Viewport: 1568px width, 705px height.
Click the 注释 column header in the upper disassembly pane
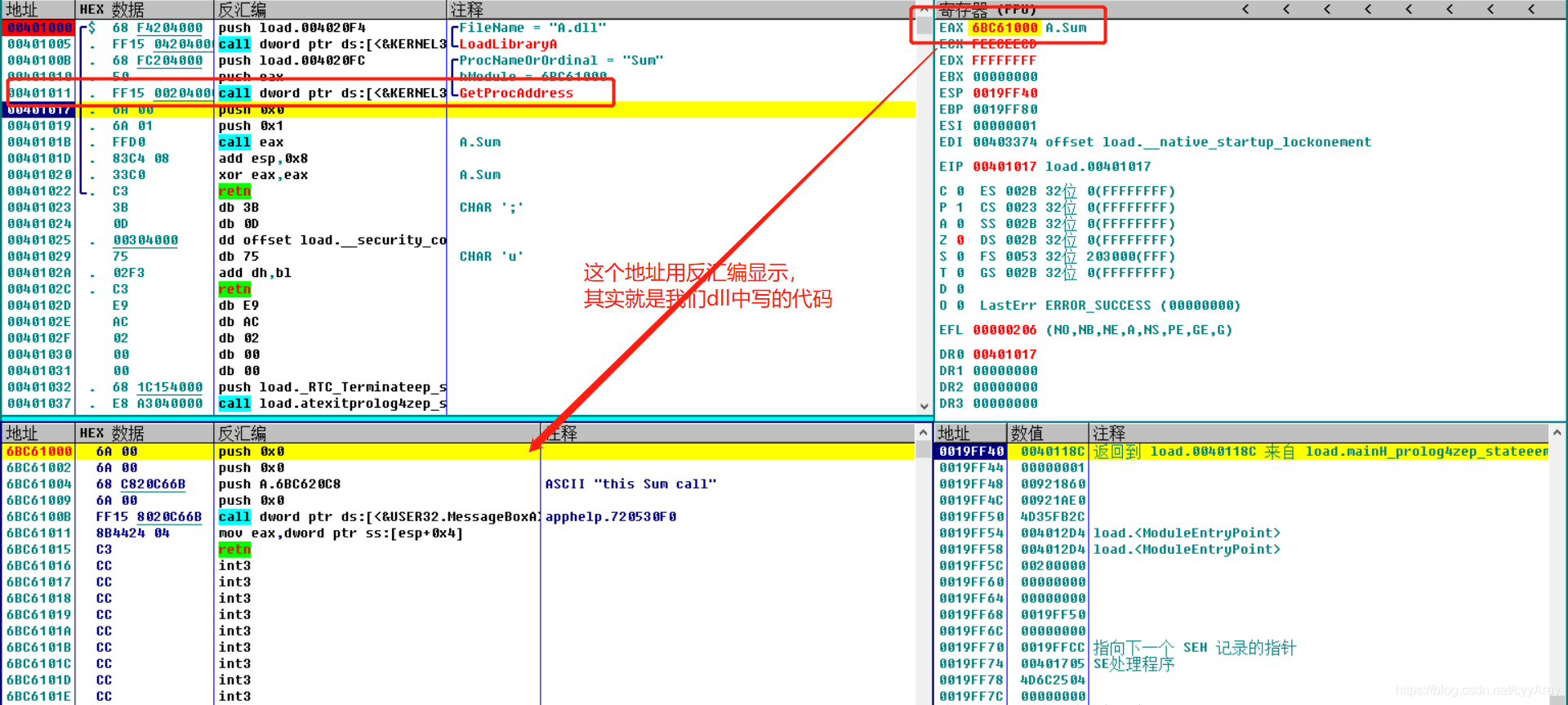[x=680, y=10]
